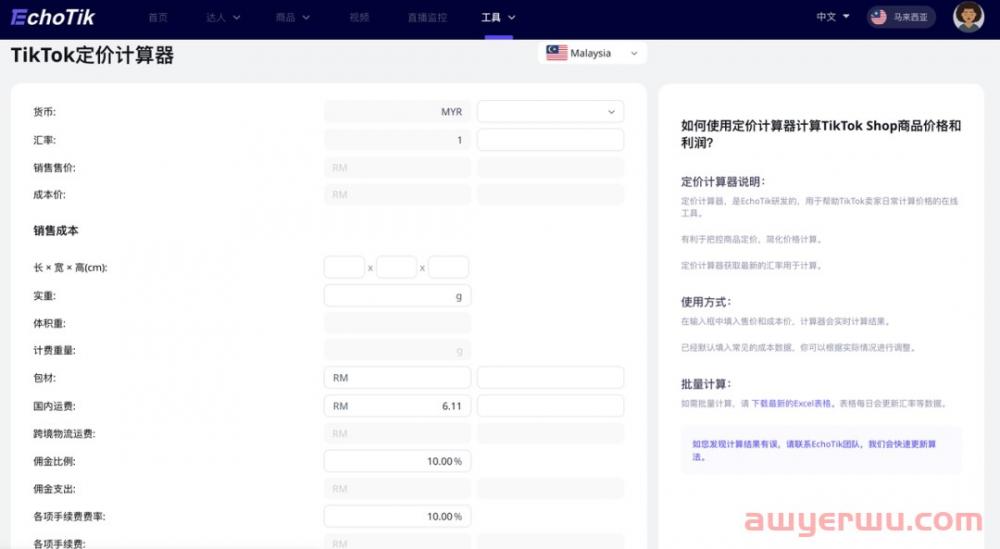The height and width of the screenshot is (549, 1000).
Task: Click the EchoTik logo
Action: pos(53,17)
